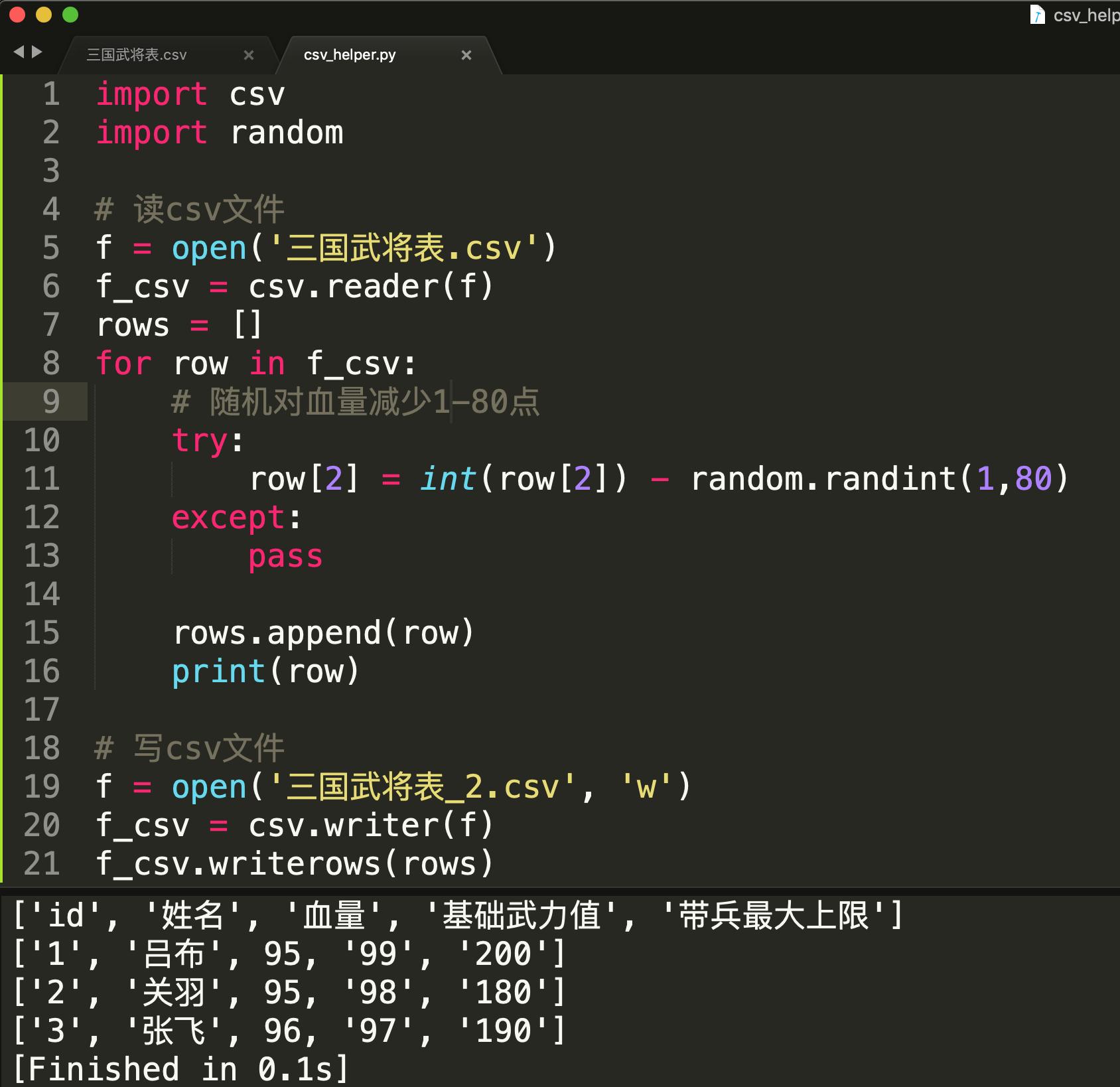Click rows.append(row) on line 15
1120x1087 pixels.
323,632
